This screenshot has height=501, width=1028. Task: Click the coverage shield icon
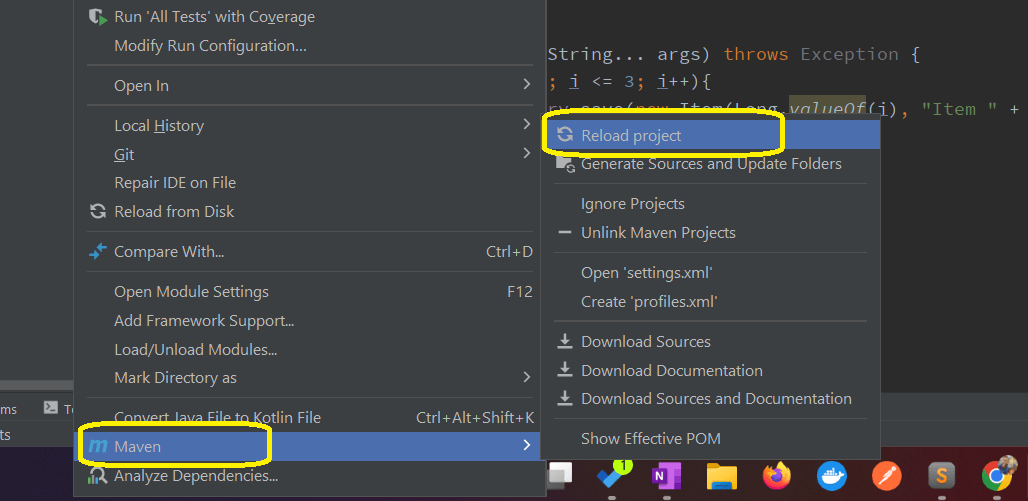98,17
